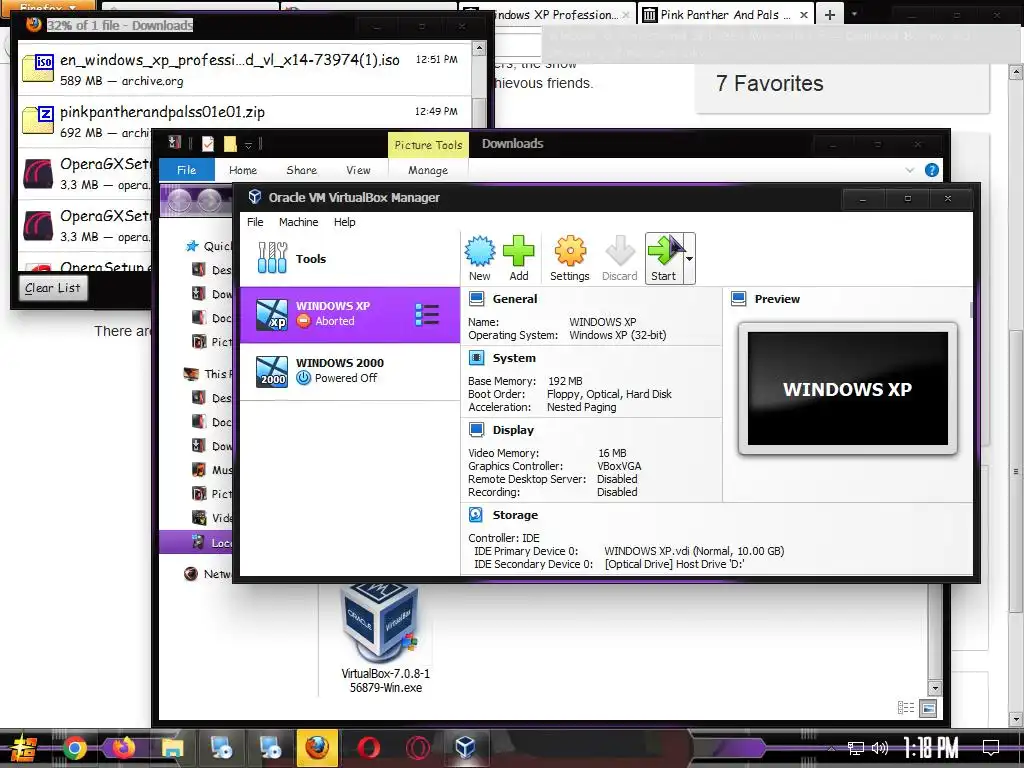Click explorer scrollbar down arrow
Screen dimensions: 1024x768
point(935,688)
